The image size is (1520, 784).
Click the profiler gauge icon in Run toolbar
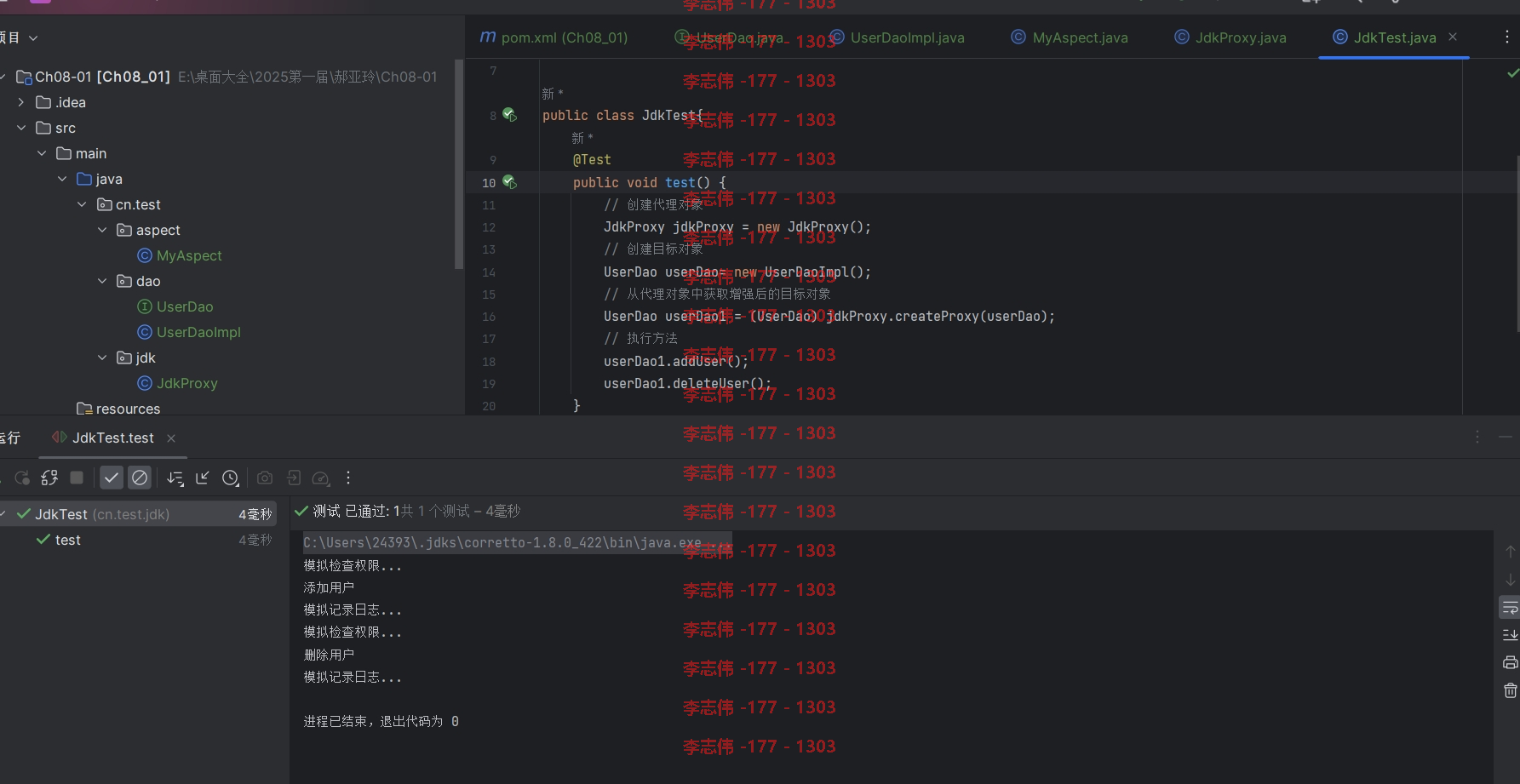click(x=321, y=478)
